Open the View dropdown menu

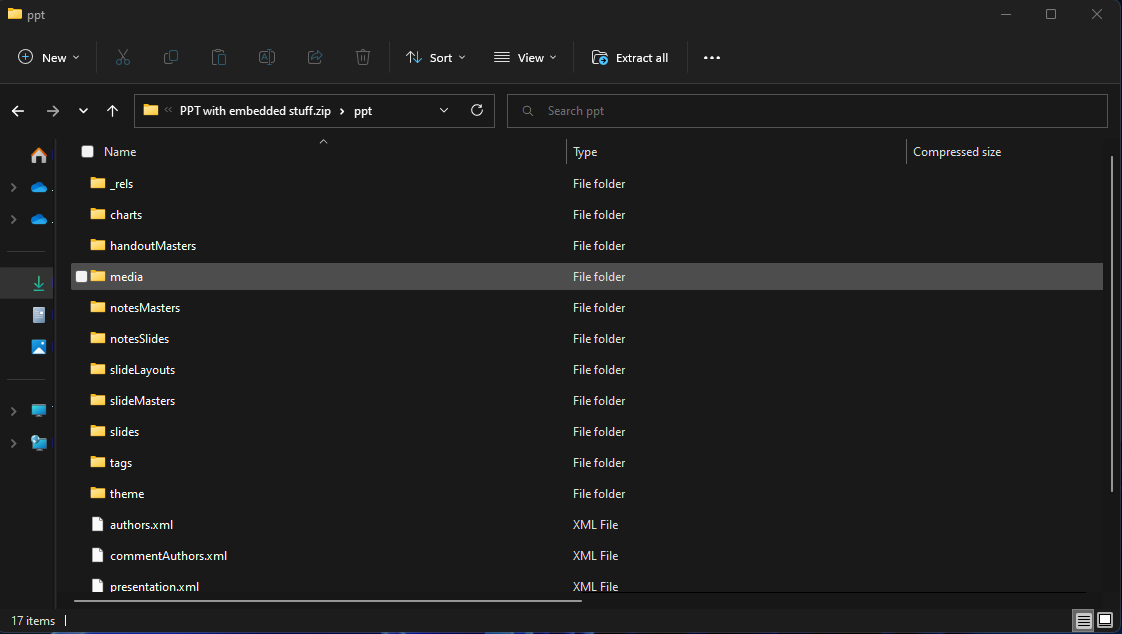[x=525, y=58]
